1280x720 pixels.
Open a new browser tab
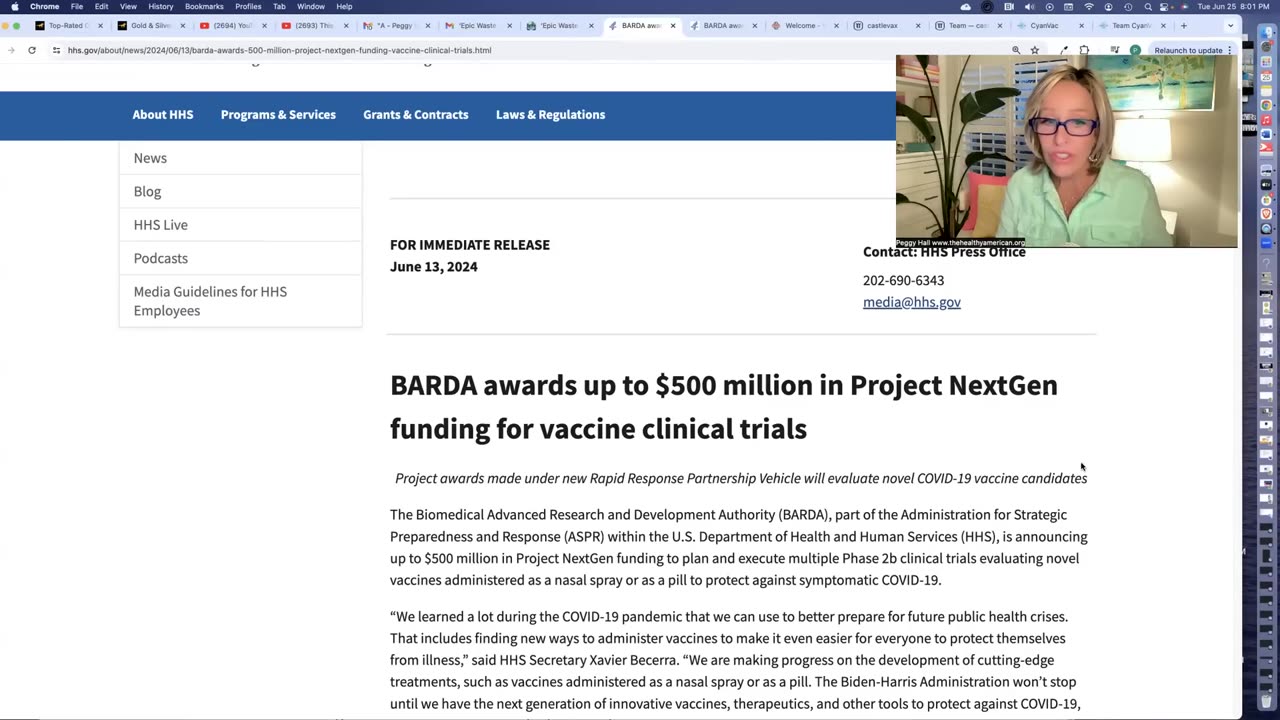[x=1184, y=25]
